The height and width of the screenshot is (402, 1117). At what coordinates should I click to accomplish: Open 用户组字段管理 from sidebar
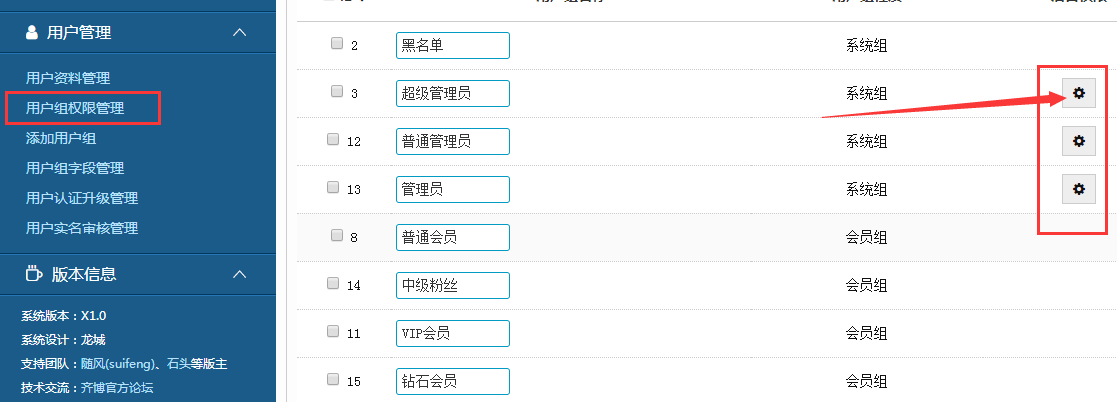click(75, 168)
